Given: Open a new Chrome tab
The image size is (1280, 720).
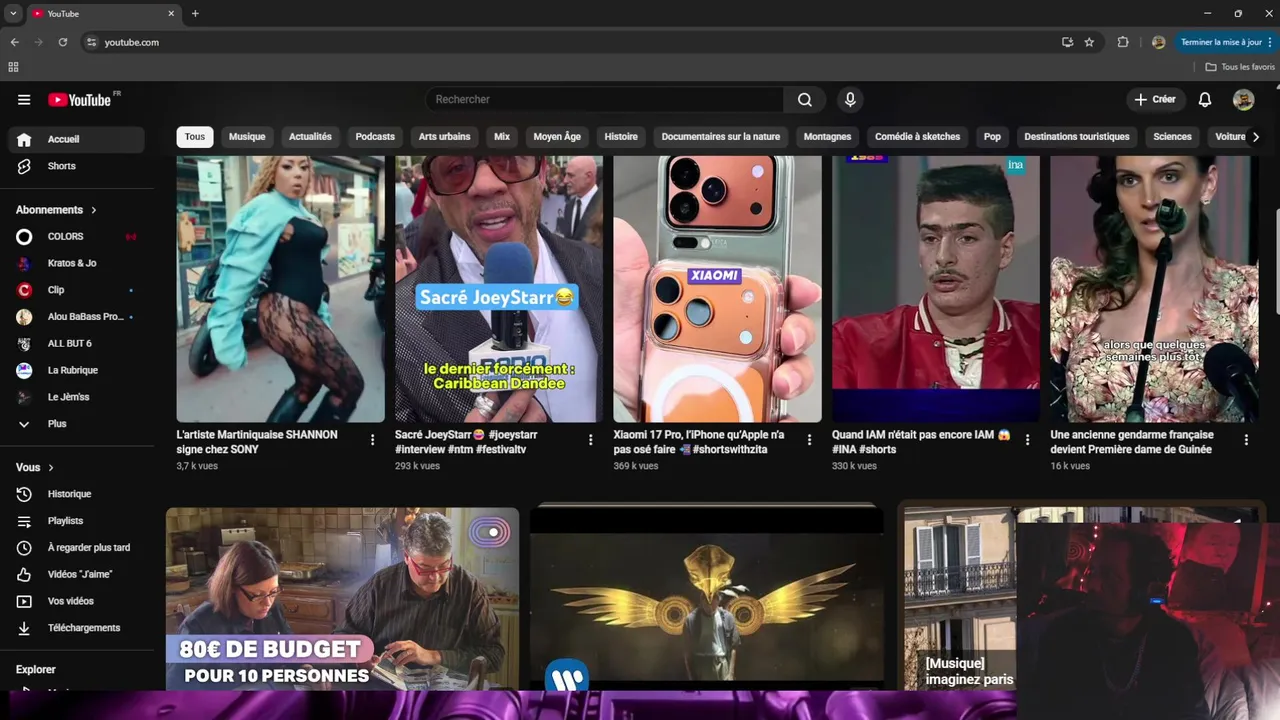Looking at the screenshot, I should coord(195,14).
